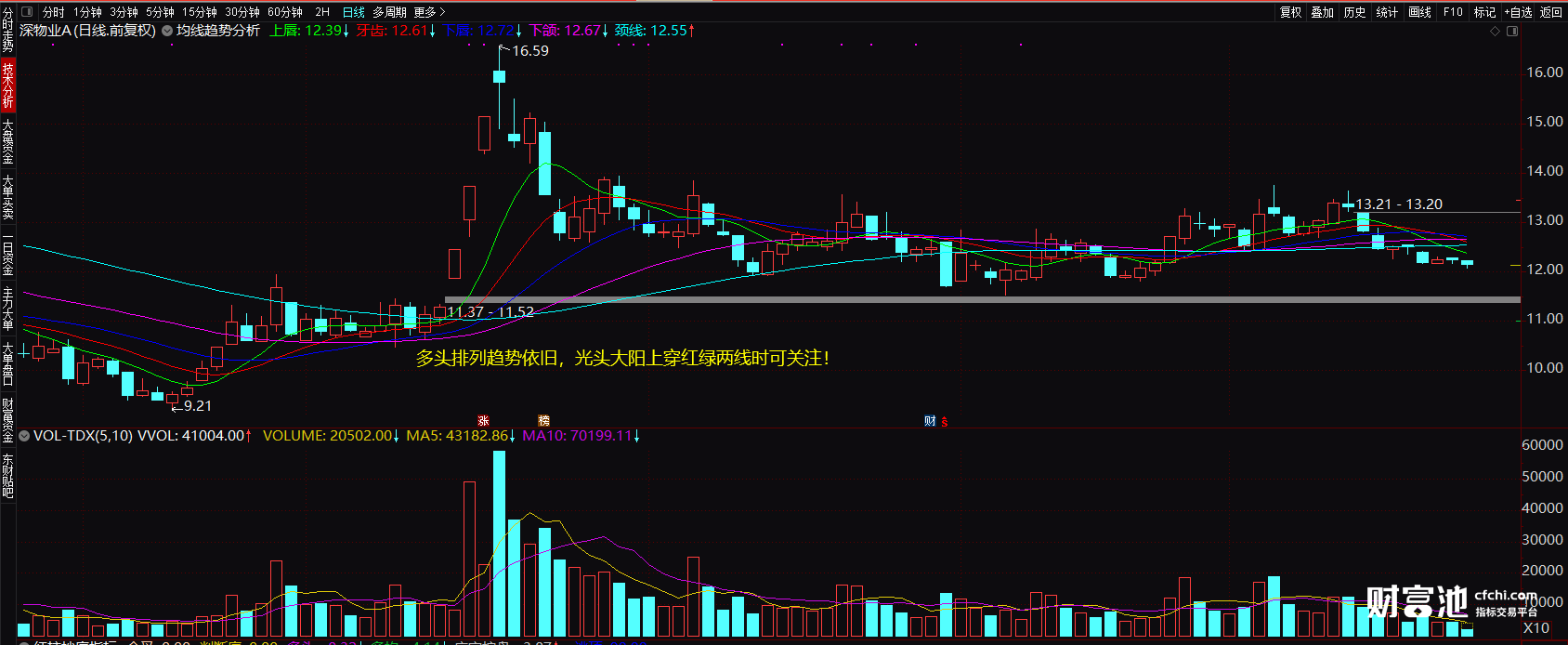Open the 大单买卖 sidebar tab

(7, 196)
